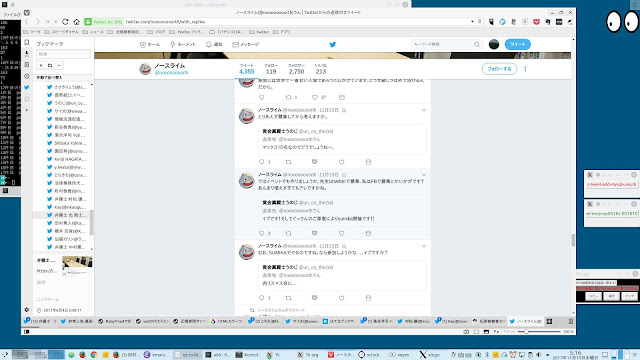Switch to the フォロー 119 tab

click(271, 69)
